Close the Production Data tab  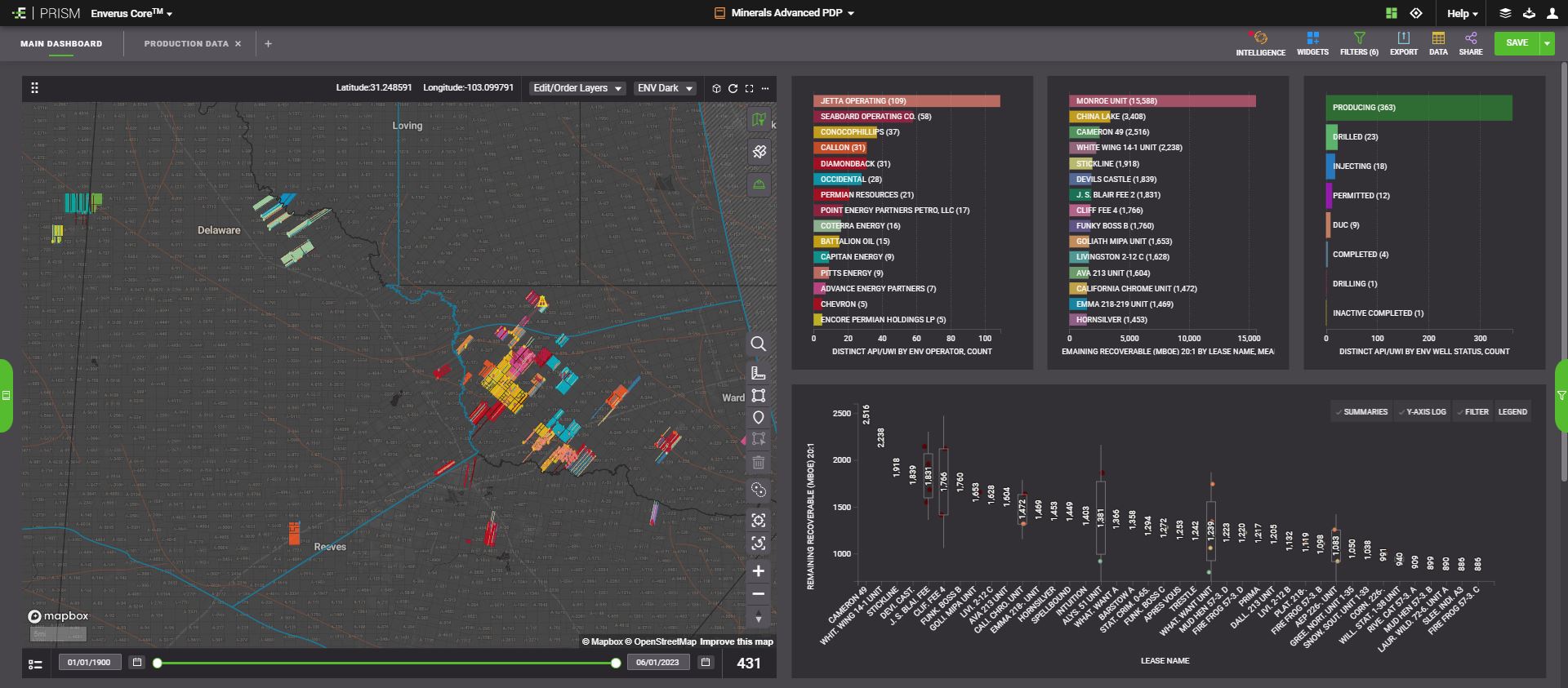click(x=238, y=44)
